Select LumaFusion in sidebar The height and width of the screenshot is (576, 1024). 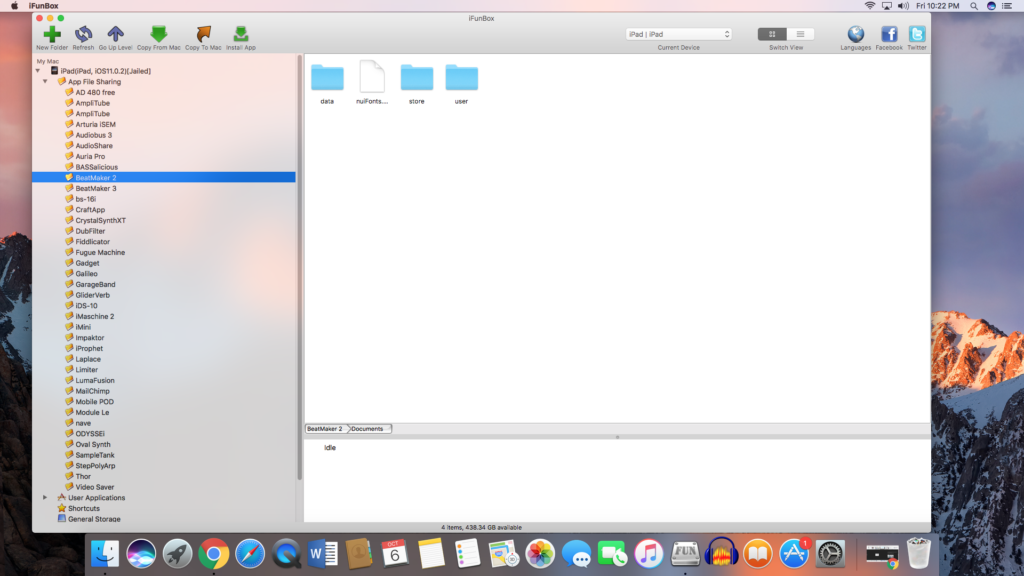click(x=95, y=381)
